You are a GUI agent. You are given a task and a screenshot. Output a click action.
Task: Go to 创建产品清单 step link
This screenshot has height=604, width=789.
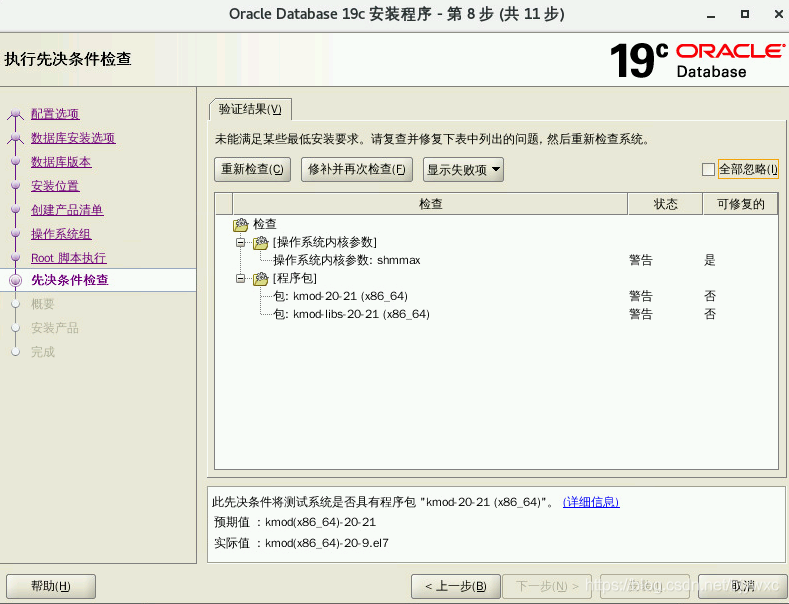67,210
